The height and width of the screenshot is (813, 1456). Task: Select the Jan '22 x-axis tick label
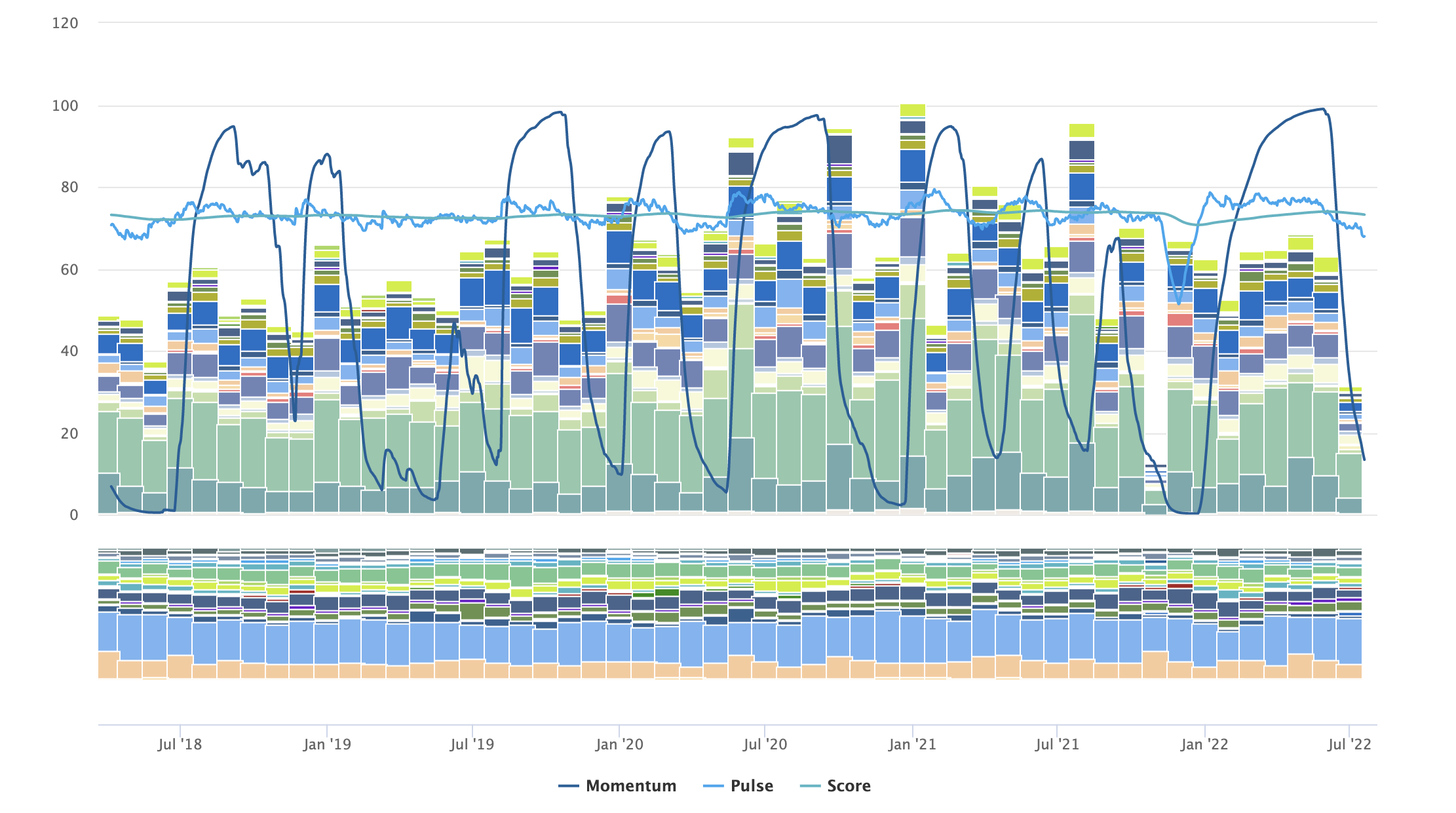click(1204, 744)
